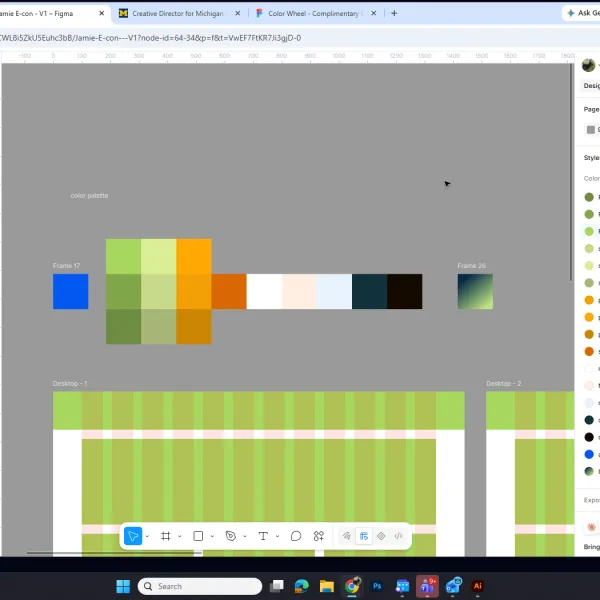
Task: Select the Desktop - 2 frame label
Action: point(504,383)
